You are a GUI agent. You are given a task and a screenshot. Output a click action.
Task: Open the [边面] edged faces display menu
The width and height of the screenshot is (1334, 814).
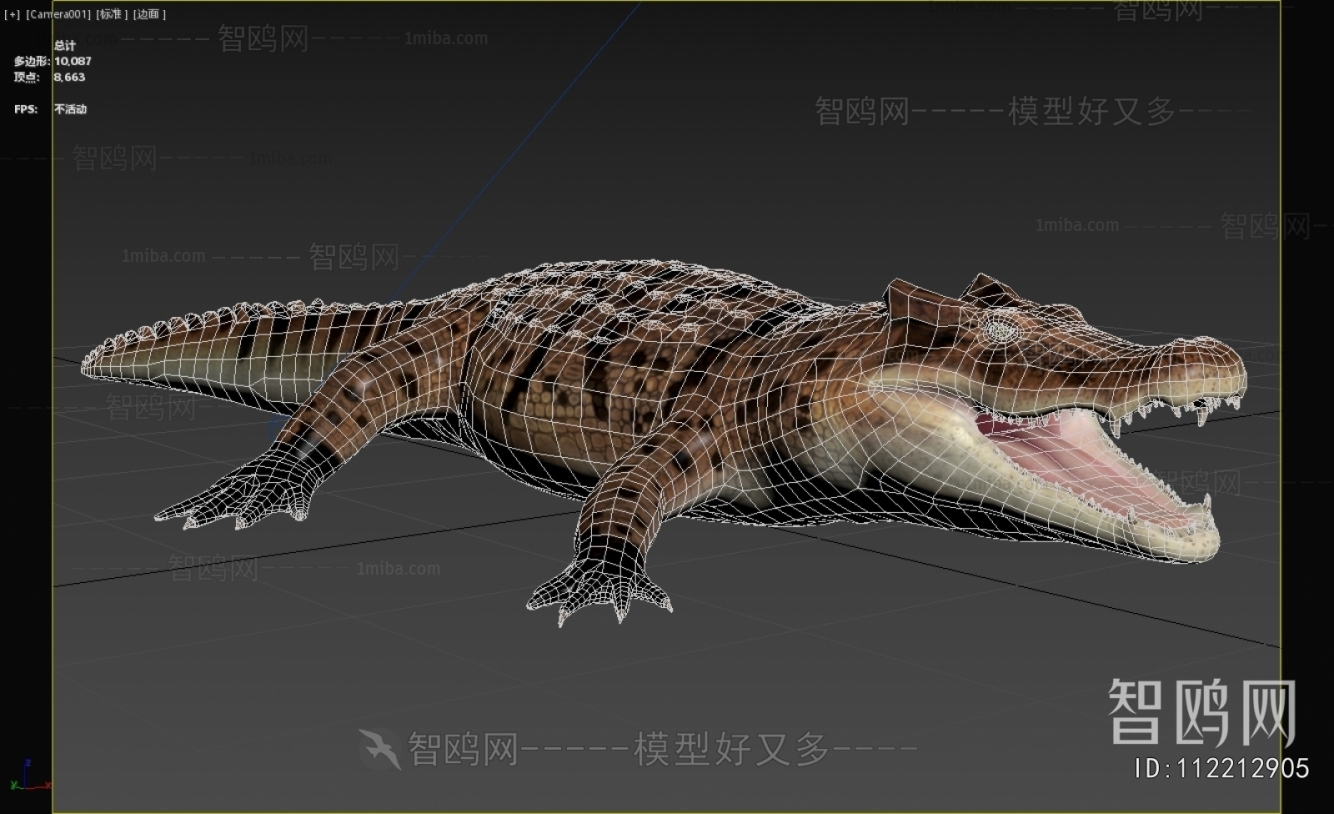149,14
